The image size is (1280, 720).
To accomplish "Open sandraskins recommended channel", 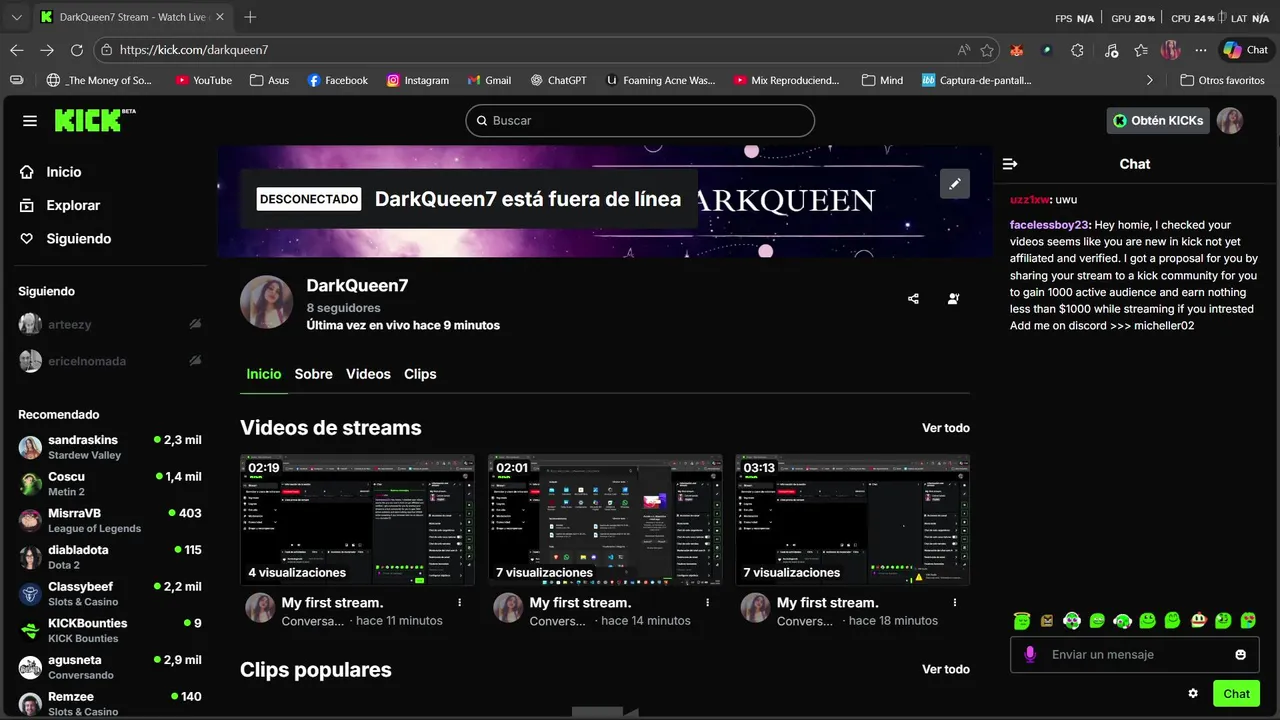I will (x=110, y=447).
